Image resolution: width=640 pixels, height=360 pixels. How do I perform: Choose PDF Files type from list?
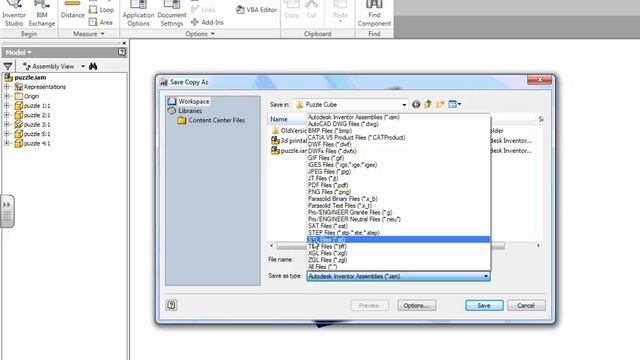[398, 185]
